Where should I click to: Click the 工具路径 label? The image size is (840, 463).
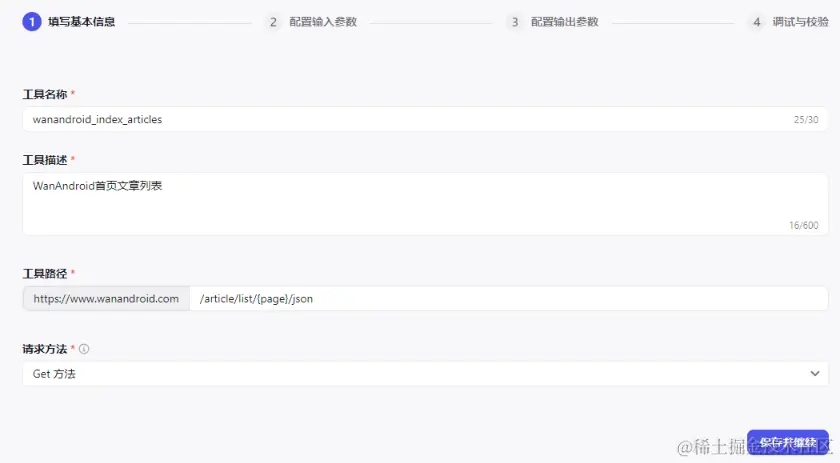tap(45, 274)
